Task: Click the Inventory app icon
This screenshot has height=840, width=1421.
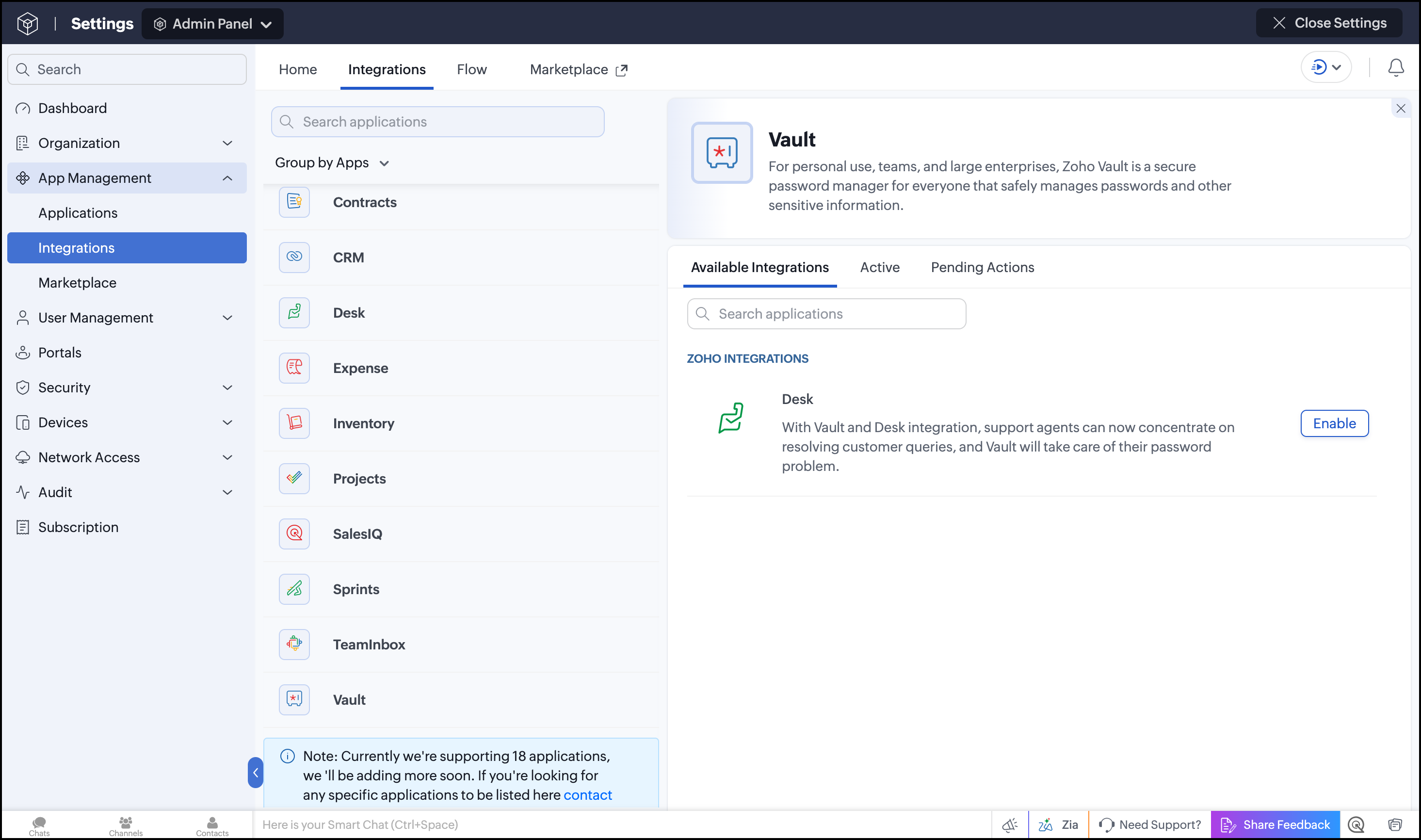Action: click(x=294, y=423)
